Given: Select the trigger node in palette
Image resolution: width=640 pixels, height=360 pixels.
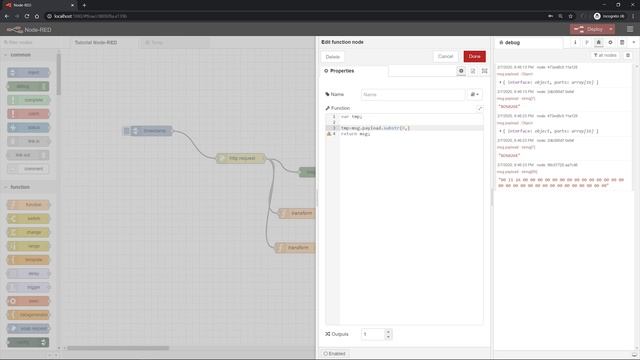Looking at the screenshot, I should point(28,287).
